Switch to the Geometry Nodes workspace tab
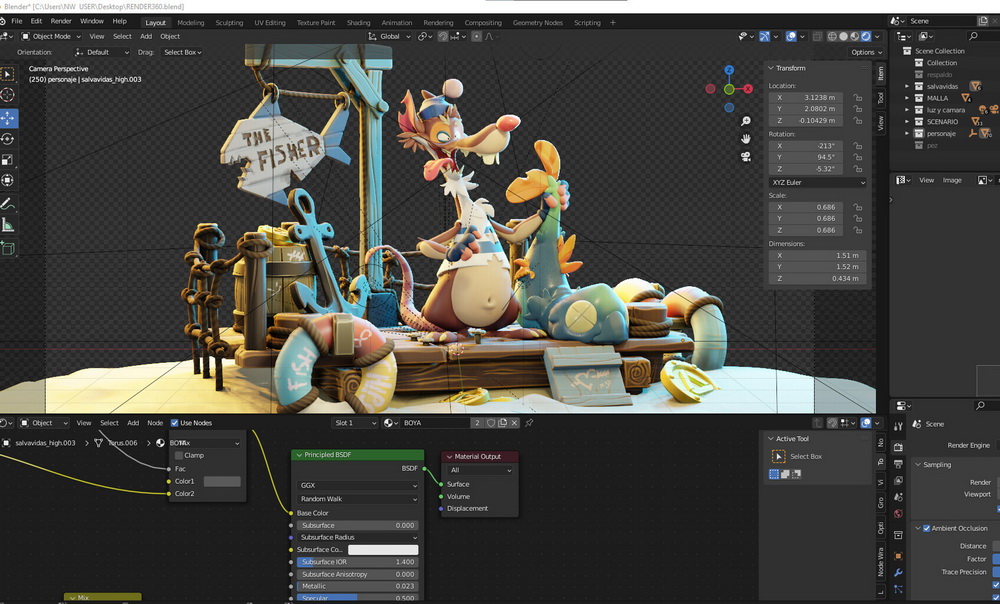Screen dimensions: 1000x604 click(x=538, y=22)
